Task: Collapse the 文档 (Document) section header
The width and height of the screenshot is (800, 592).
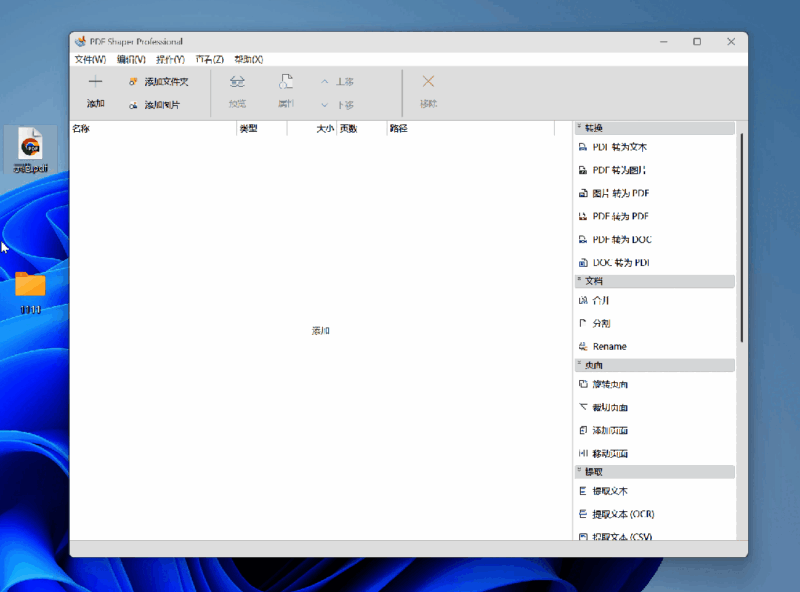Action: [x=655, y=281]
